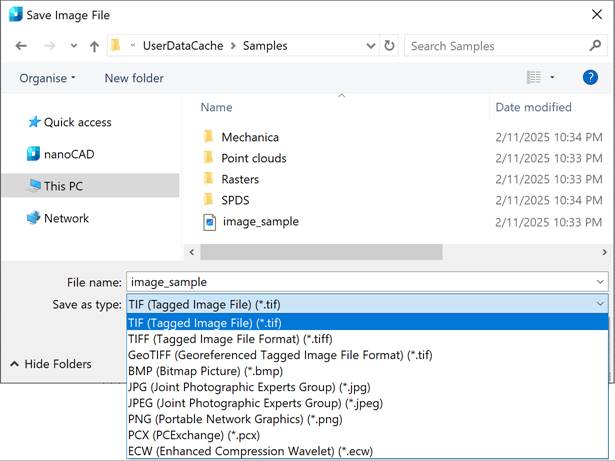Click the search magnifier icon

coord(595,46)
